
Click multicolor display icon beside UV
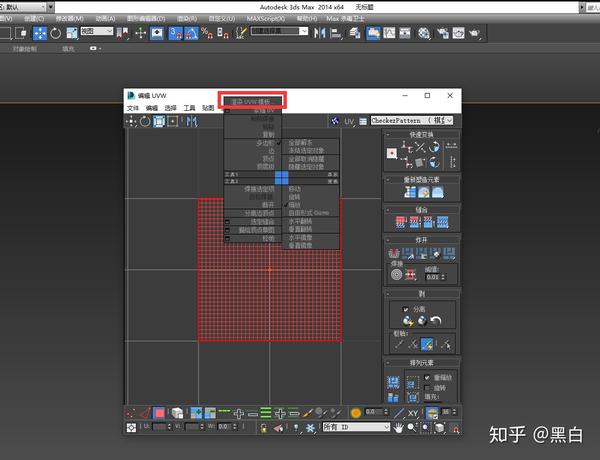[x=335, y=121]
